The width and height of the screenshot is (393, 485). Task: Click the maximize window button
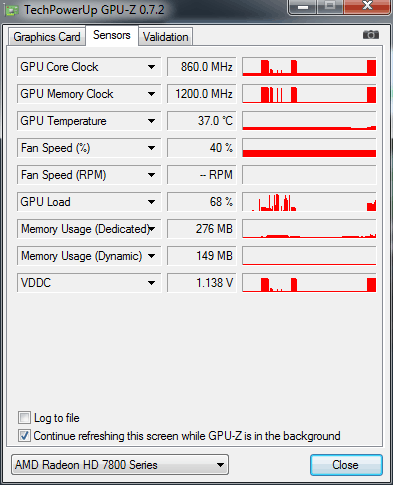click(x=330, y=7)
